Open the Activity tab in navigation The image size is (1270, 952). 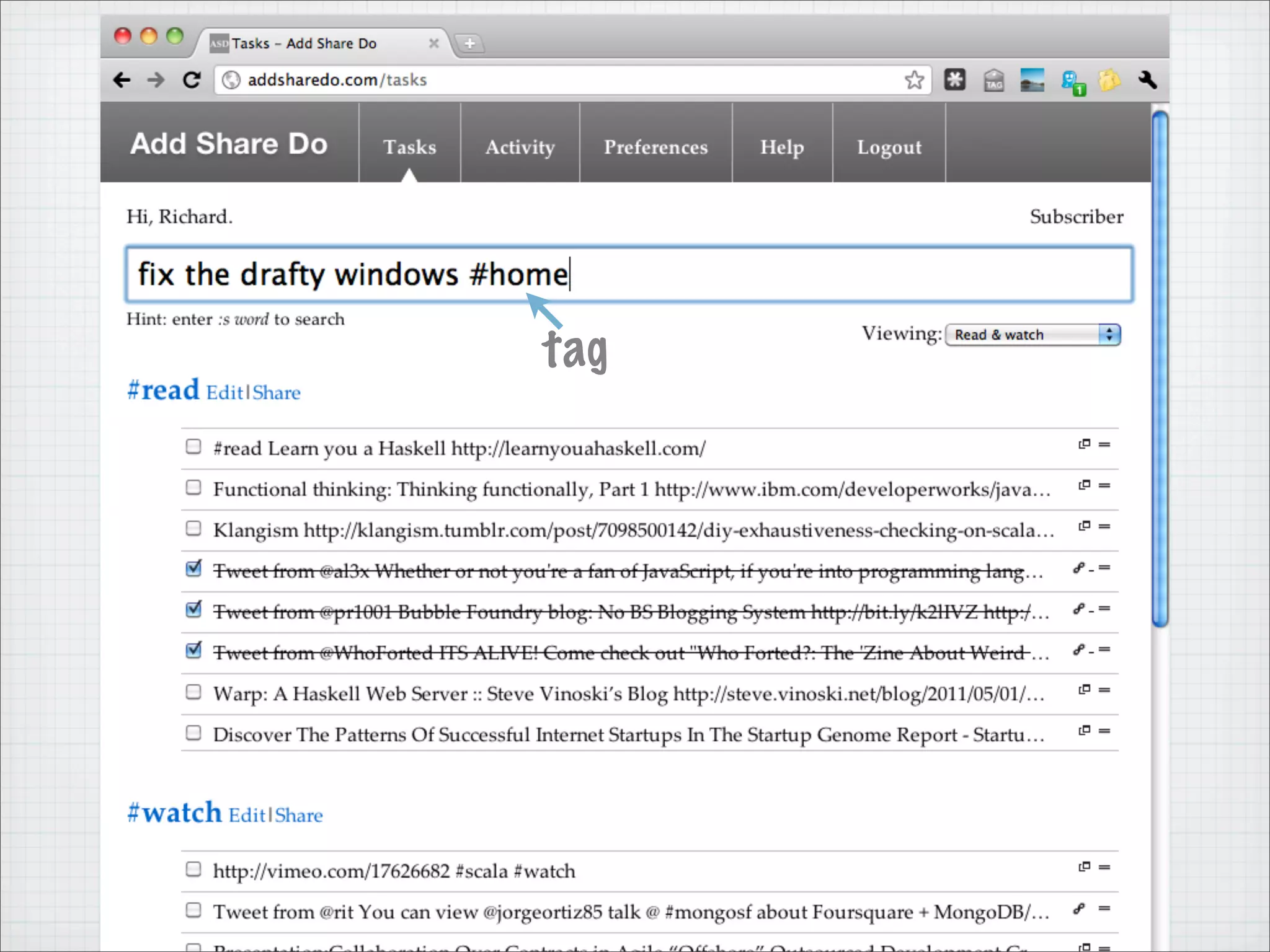click(520, 147)
